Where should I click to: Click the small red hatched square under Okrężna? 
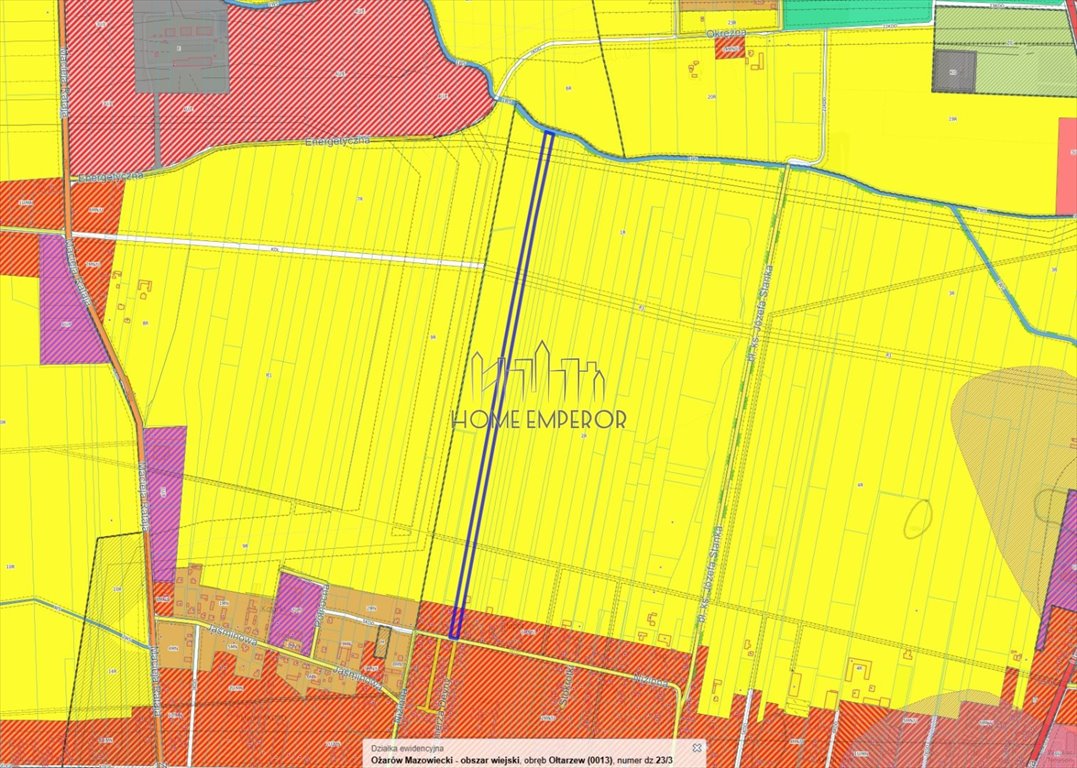[x=729, y=48]
